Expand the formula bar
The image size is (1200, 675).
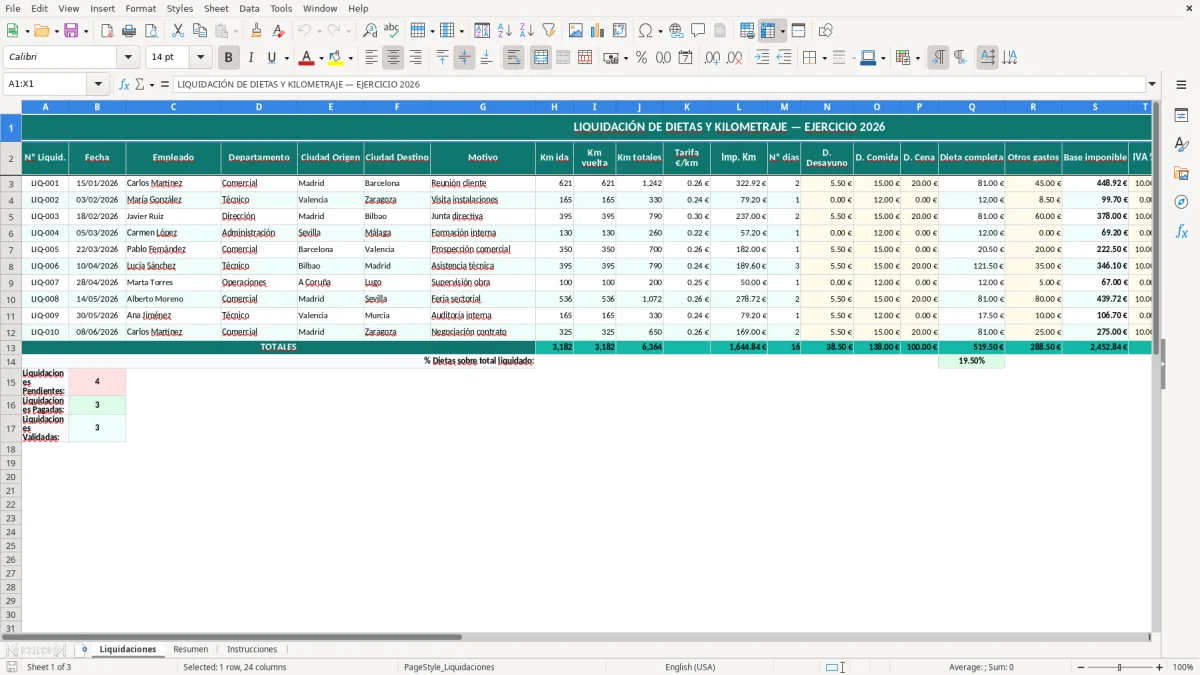pos(1152,84)
